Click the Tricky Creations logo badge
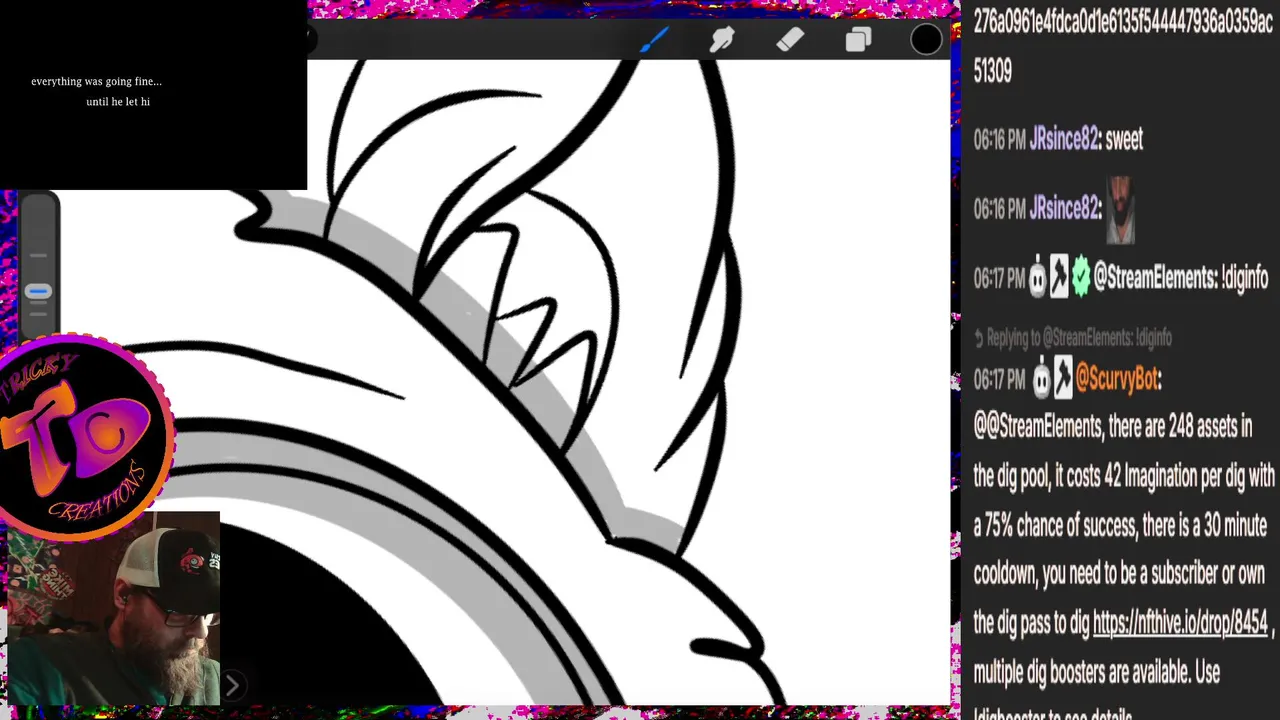The image size is (1280, 720). coord(87,437)
